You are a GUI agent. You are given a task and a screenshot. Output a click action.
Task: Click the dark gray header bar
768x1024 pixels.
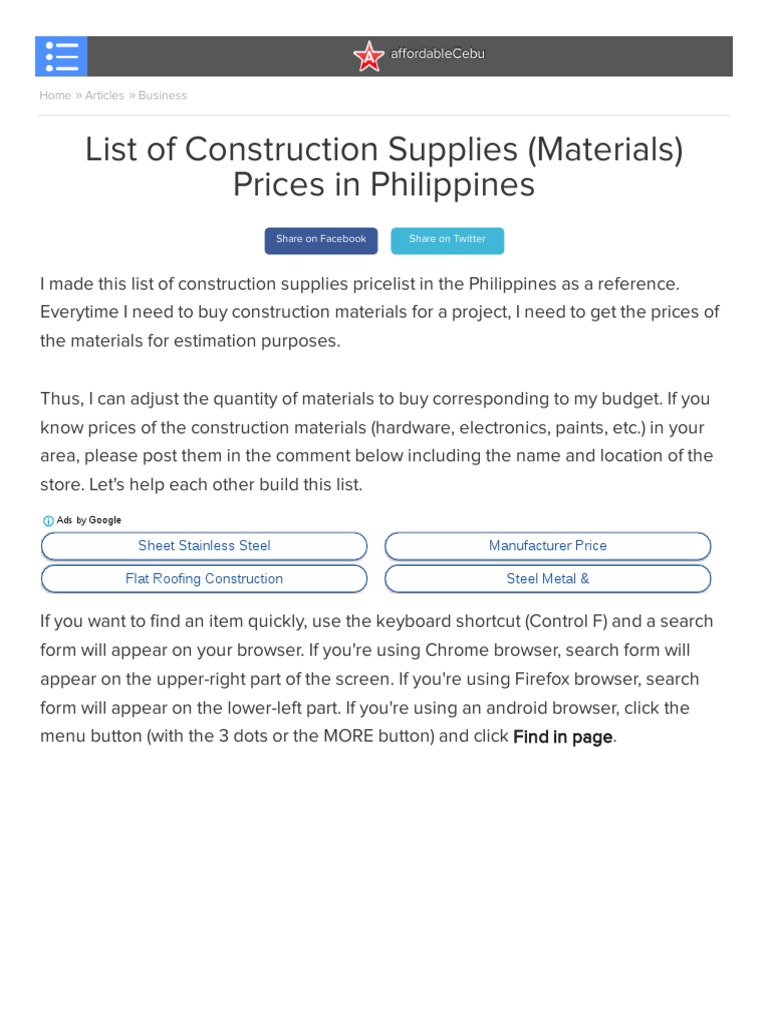pyautogui.click(x=600, y=56)
